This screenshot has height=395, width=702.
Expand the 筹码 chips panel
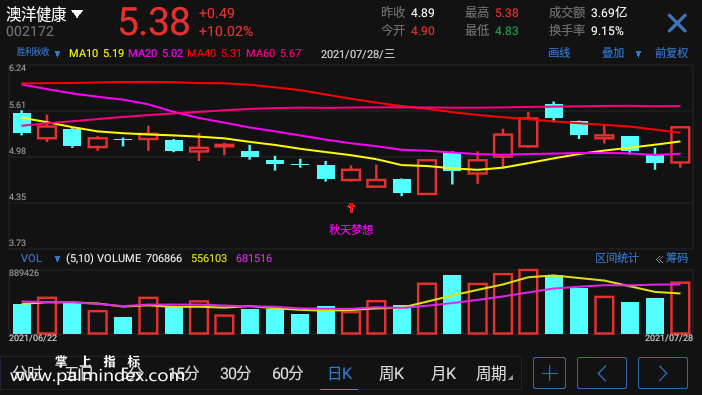click(672, 258)
